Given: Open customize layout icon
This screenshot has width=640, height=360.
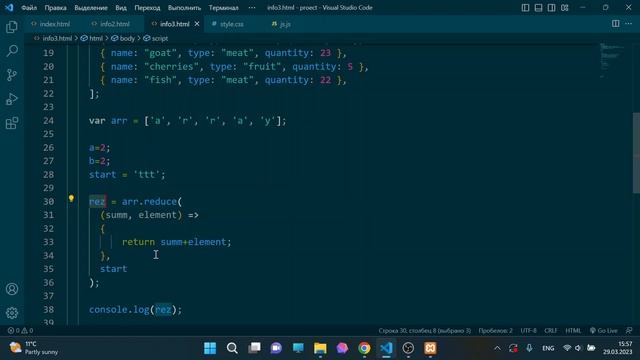Looking at the screenshot, I should click(564, 8).
